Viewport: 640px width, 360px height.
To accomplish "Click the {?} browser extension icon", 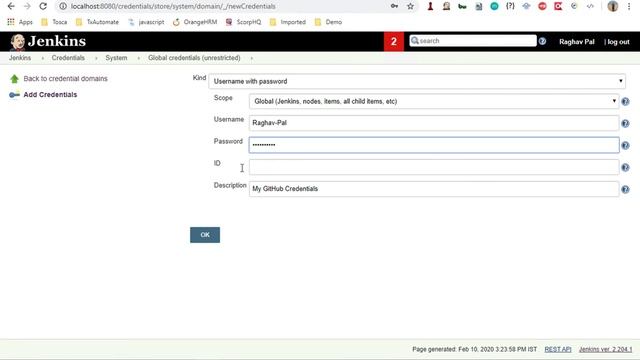I will (510, 6).
